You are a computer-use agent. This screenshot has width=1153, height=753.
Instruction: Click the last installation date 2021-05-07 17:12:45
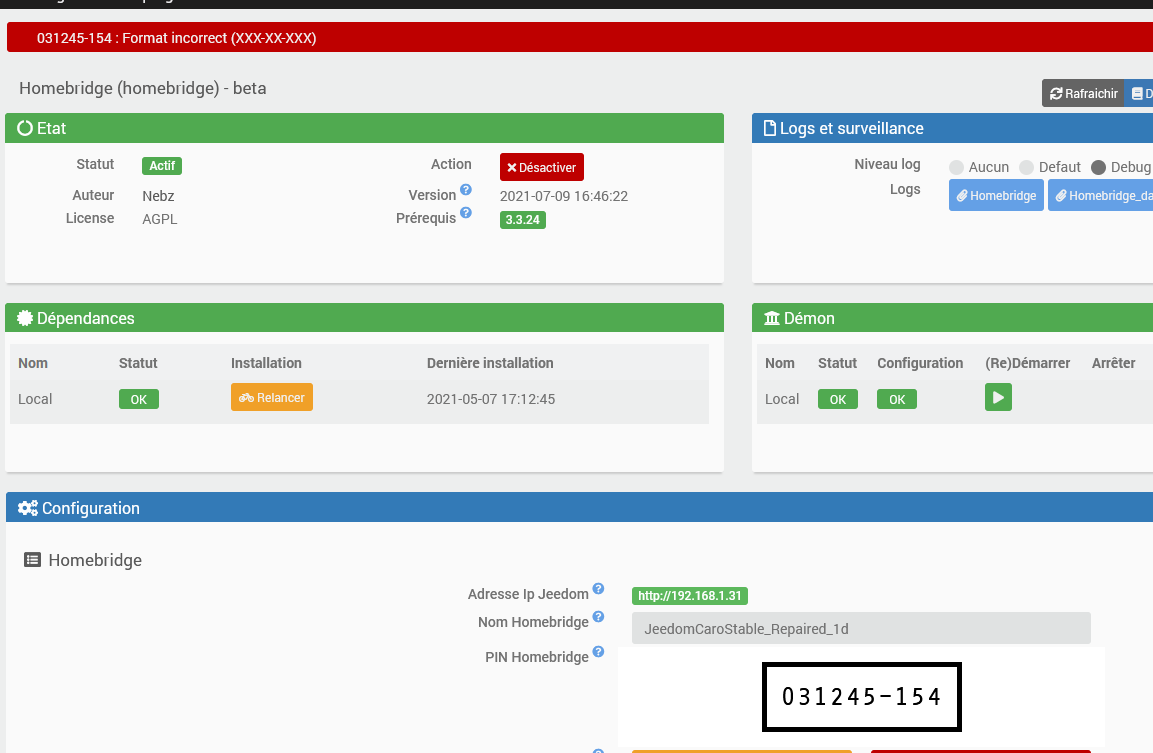coord(491,399)
